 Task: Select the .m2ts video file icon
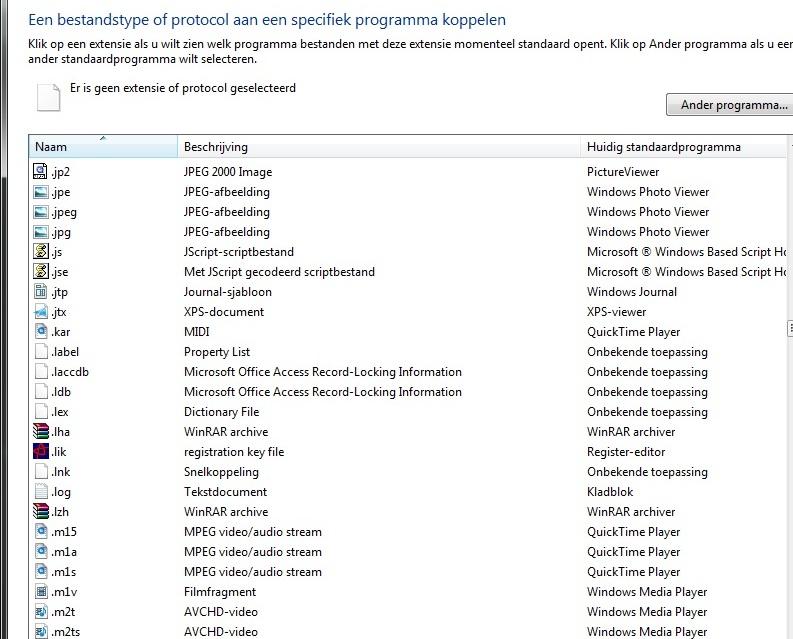pyautogui.click(x=40, y=631)
